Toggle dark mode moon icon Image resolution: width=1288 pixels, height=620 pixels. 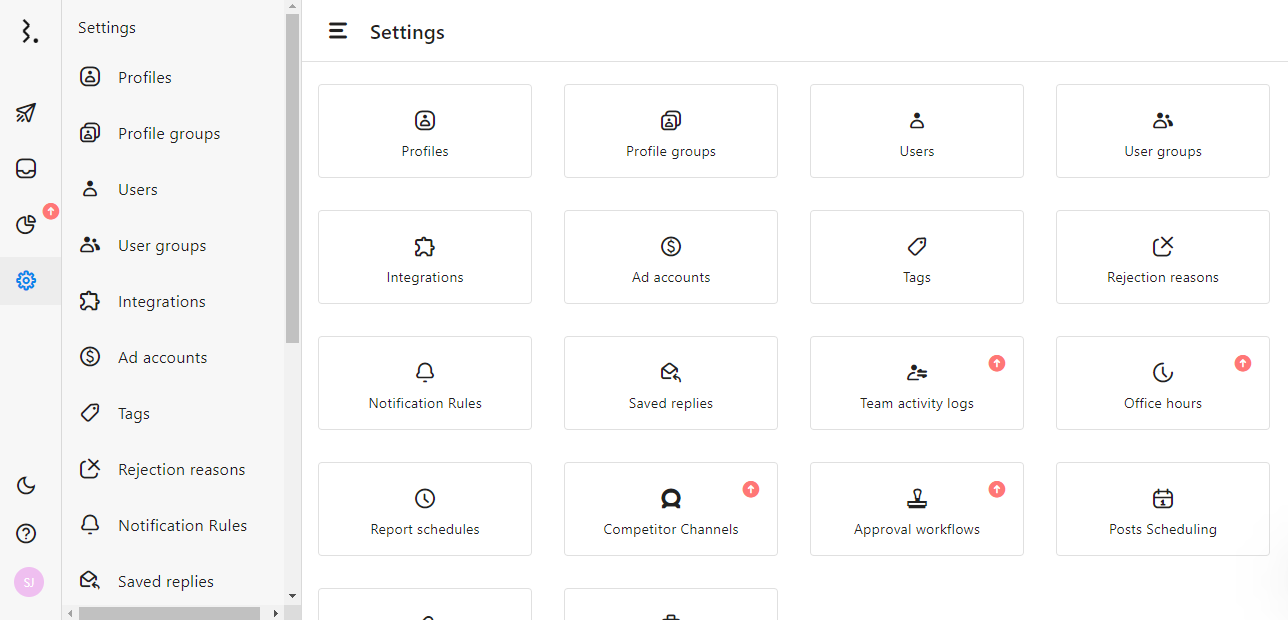coord(27,486)
